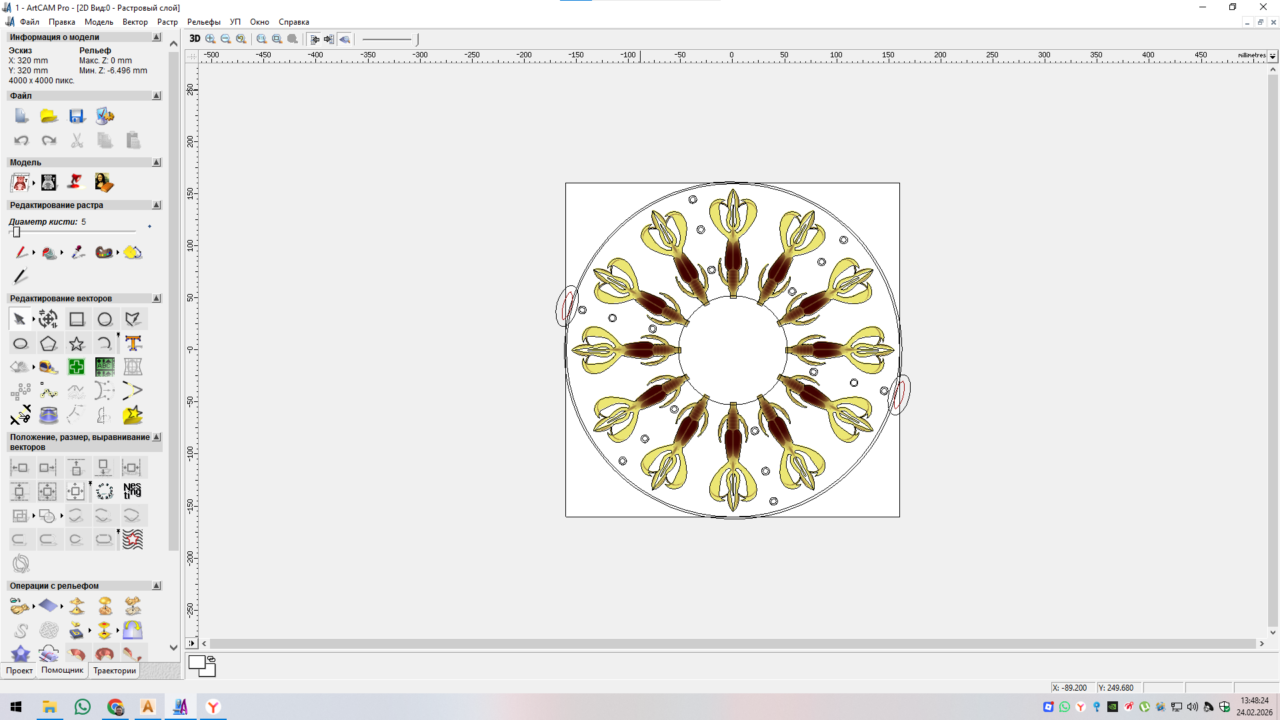Open the Рельефы menu
This screenshot has height=720, width=1280.
point(204,22)
